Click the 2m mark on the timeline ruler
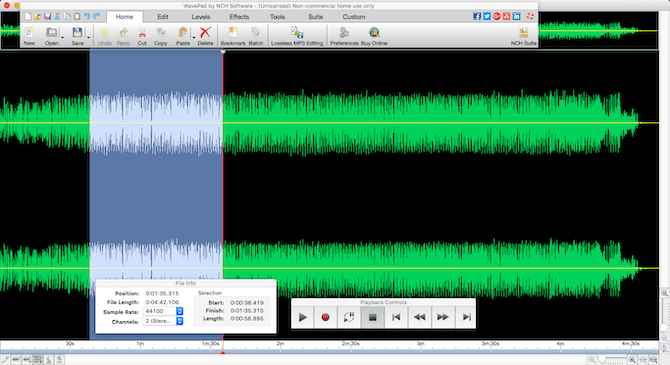Image resolution: width=670 pixels, height=365 pixels. [280, 344]
